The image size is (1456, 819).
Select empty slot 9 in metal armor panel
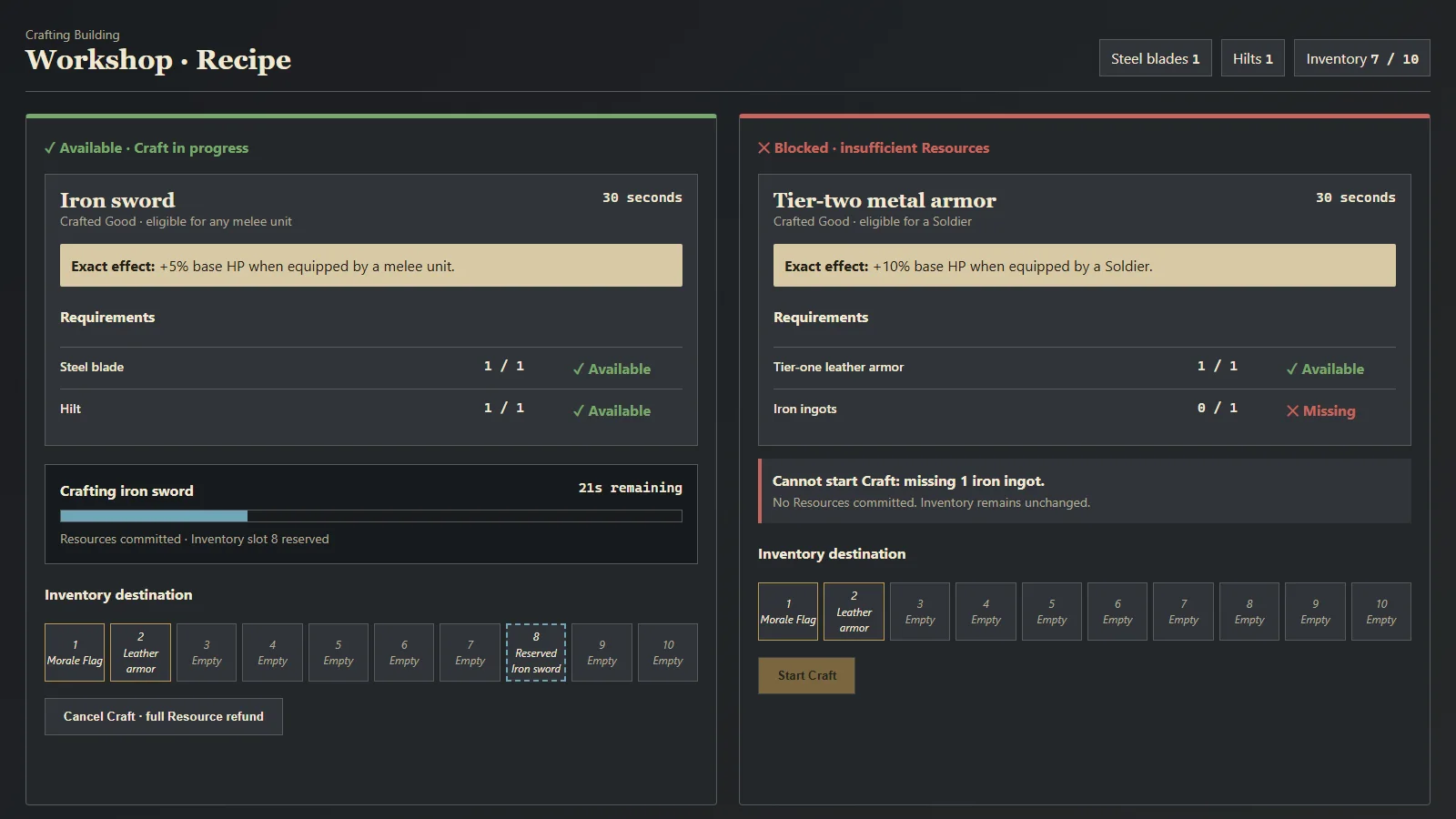pos(1315,612)
